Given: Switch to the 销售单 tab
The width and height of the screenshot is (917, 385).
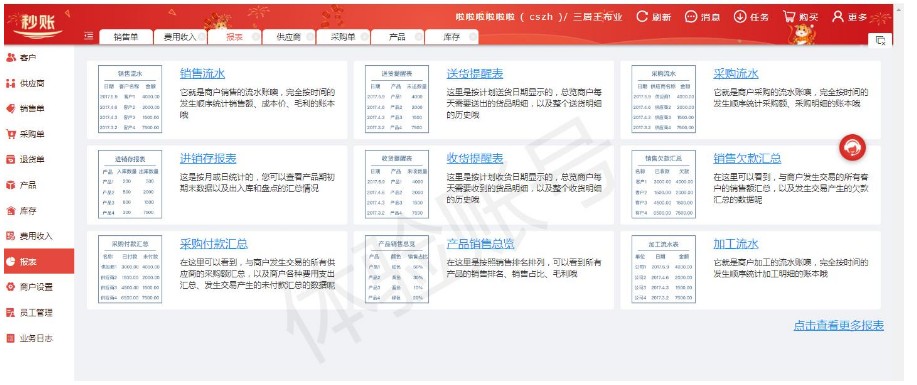Looking at the screenshot, I should (x=126, y=37).
